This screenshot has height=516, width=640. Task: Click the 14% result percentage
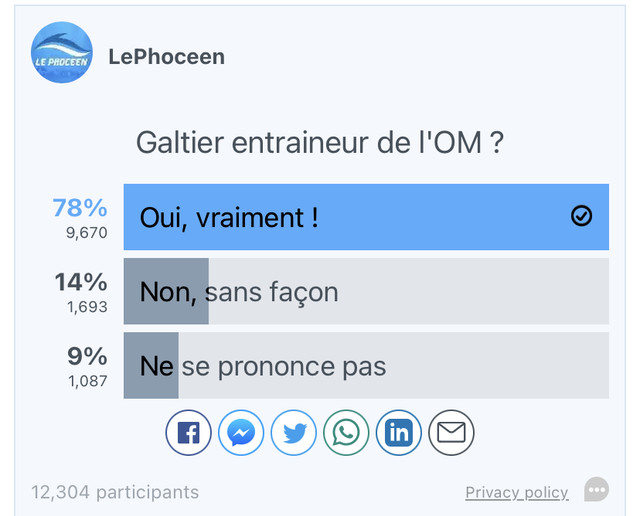pyautogui.click(x=81, y=282)
